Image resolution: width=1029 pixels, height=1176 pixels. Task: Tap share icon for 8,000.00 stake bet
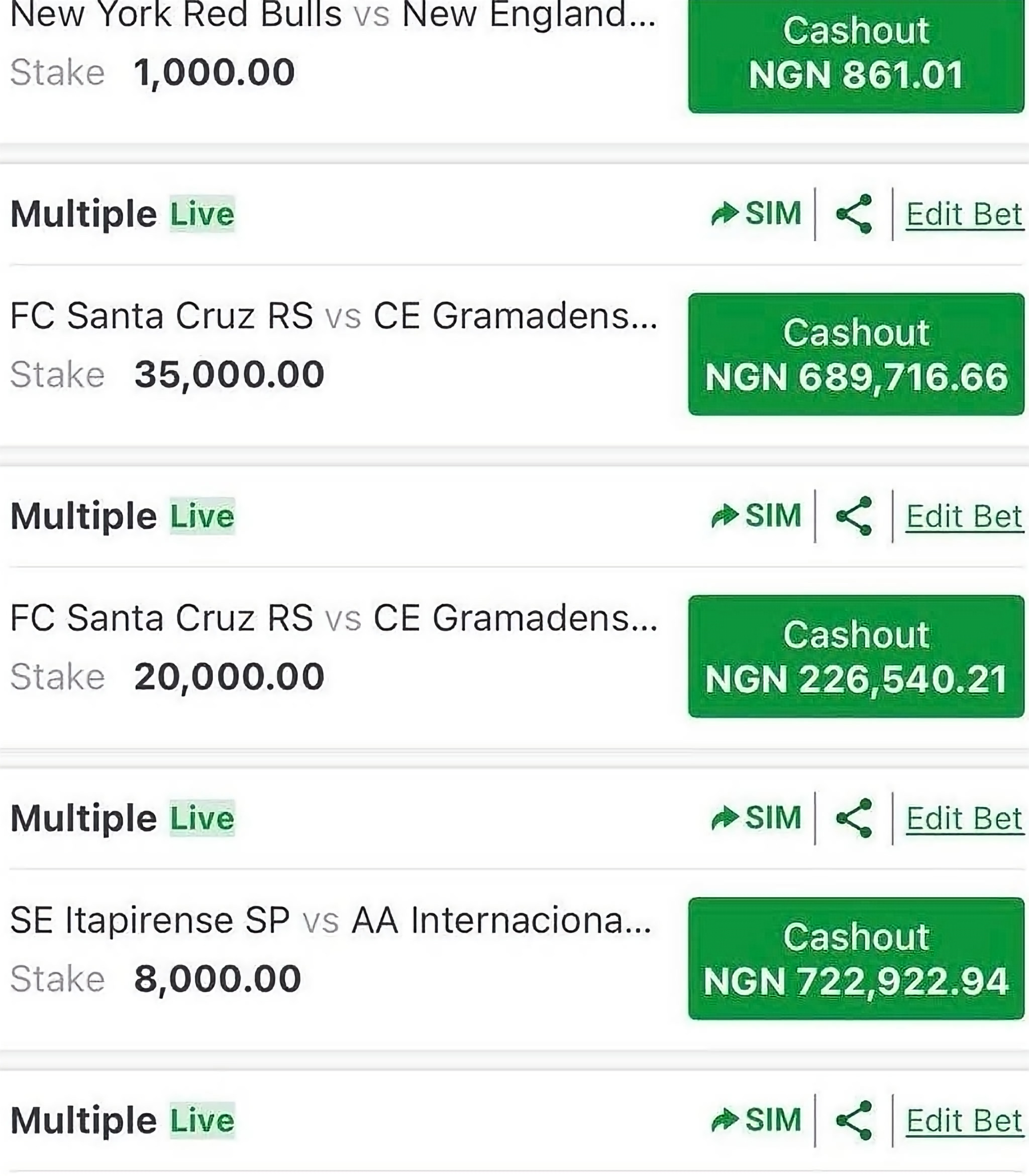point(855,818)
